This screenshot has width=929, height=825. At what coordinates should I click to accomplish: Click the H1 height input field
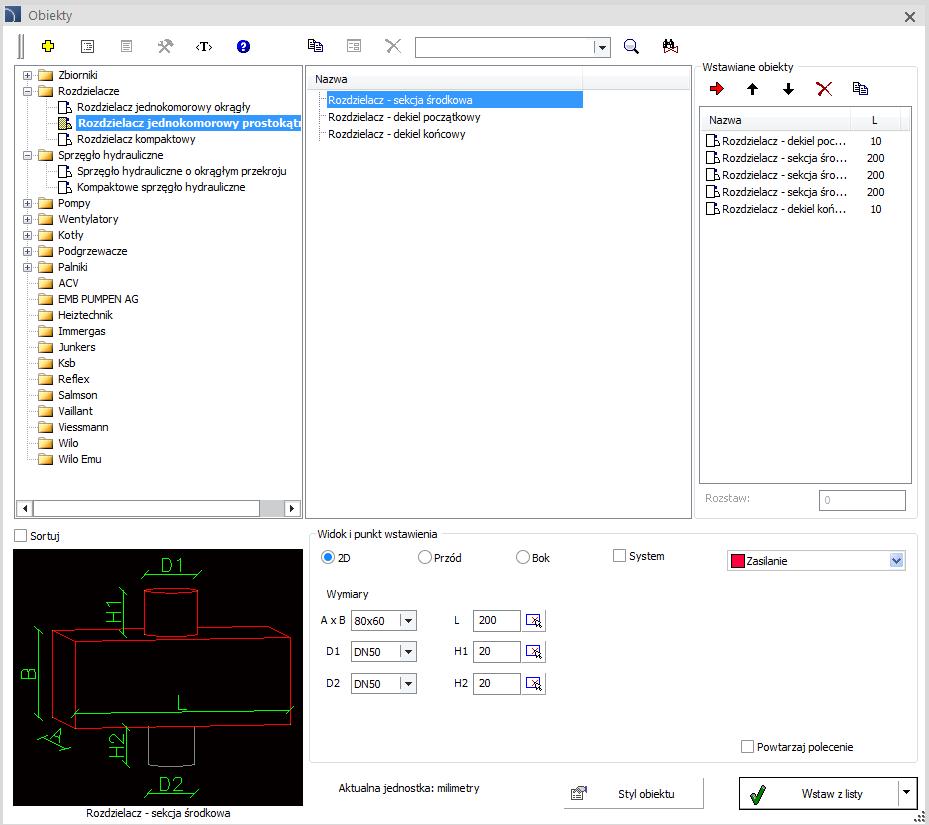[496, 652]
